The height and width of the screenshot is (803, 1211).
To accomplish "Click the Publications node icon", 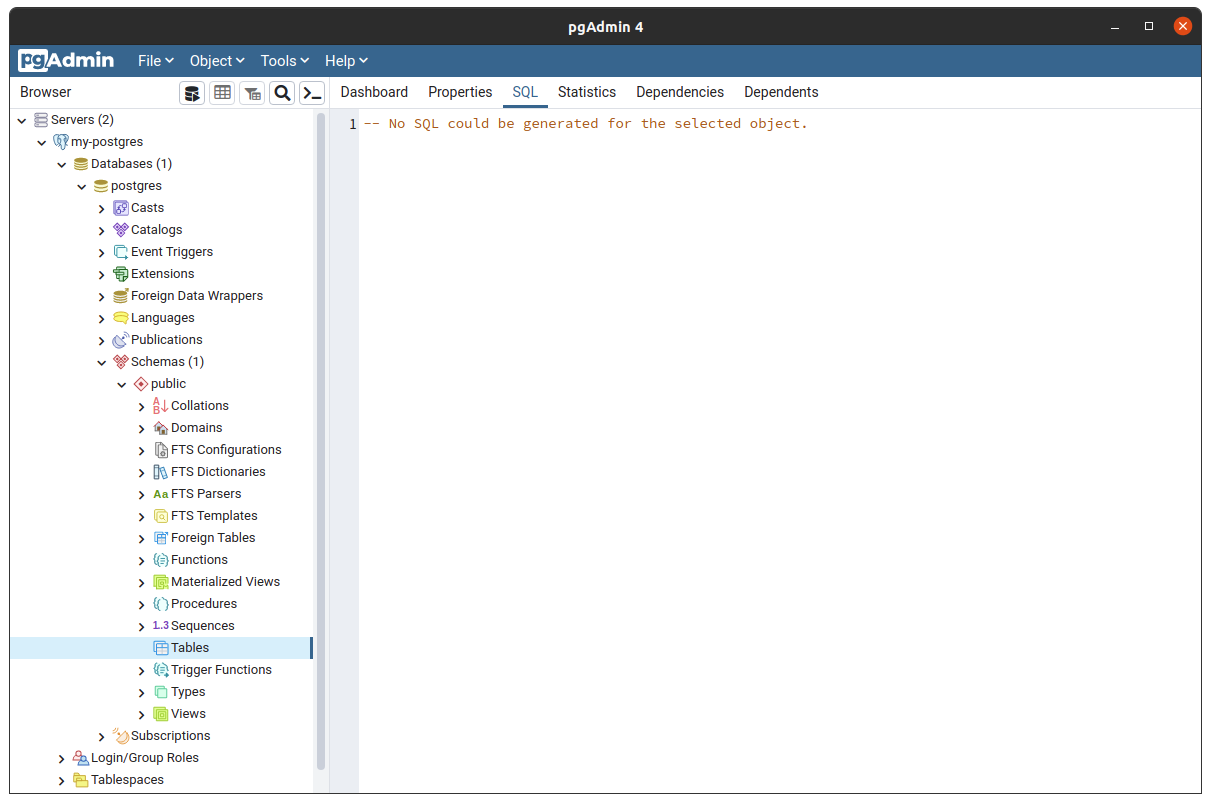I will (x=121, y=340).
